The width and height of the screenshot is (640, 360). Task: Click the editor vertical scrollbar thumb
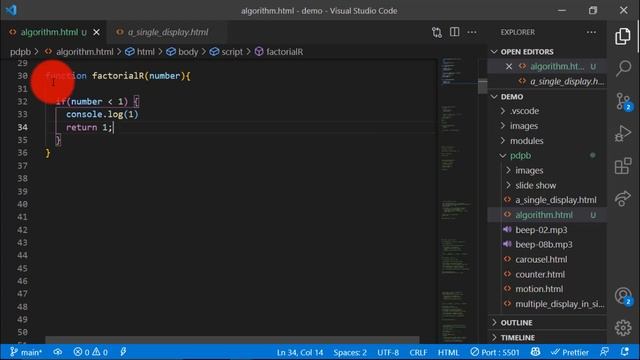click(482, 87)
